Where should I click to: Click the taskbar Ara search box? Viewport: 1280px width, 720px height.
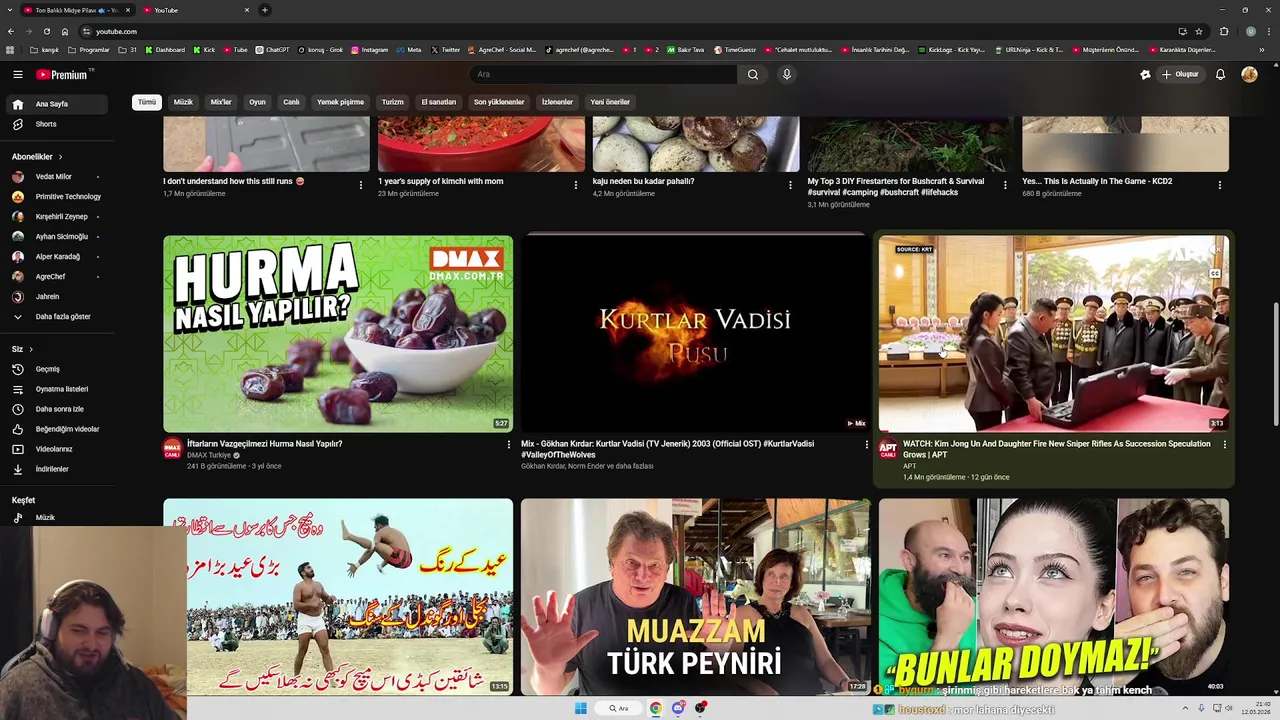[620, 708]
